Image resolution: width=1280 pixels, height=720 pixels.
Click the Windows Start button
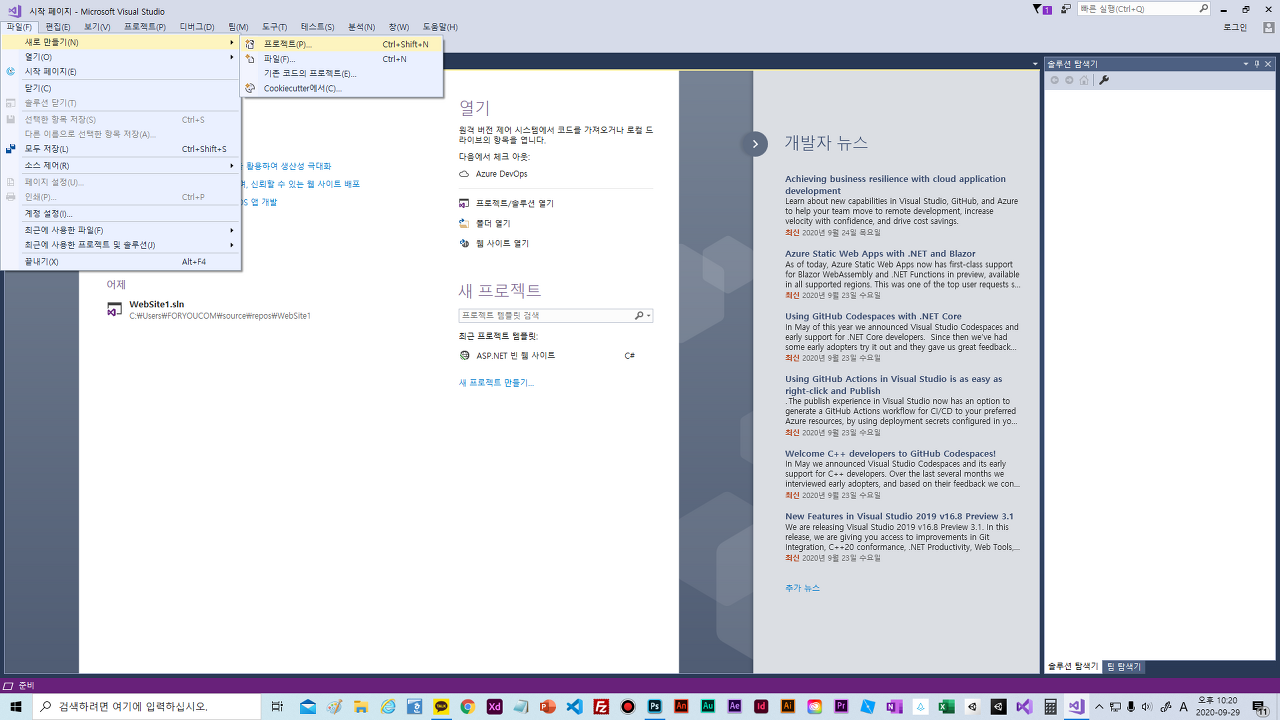(16, 706)
